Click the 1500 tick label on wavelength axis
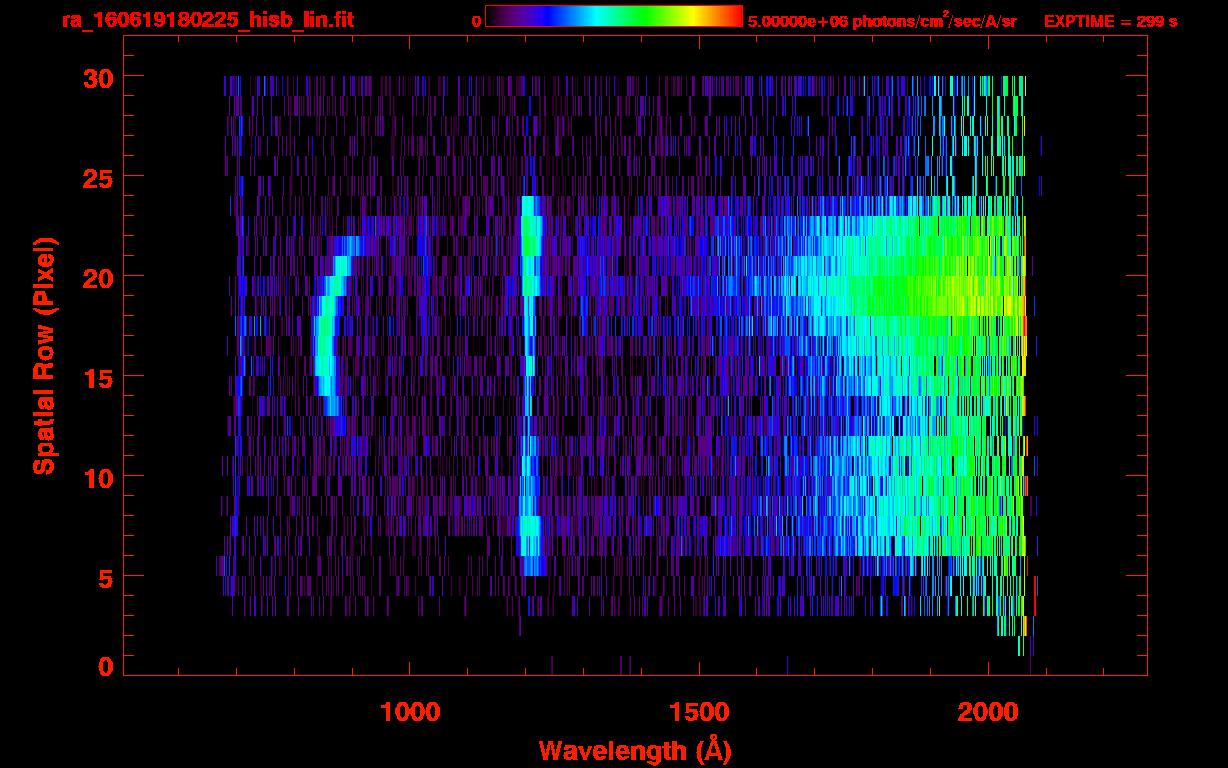Screen dimensions: 1228x768 pyautogui.click(x=699, y=712)
